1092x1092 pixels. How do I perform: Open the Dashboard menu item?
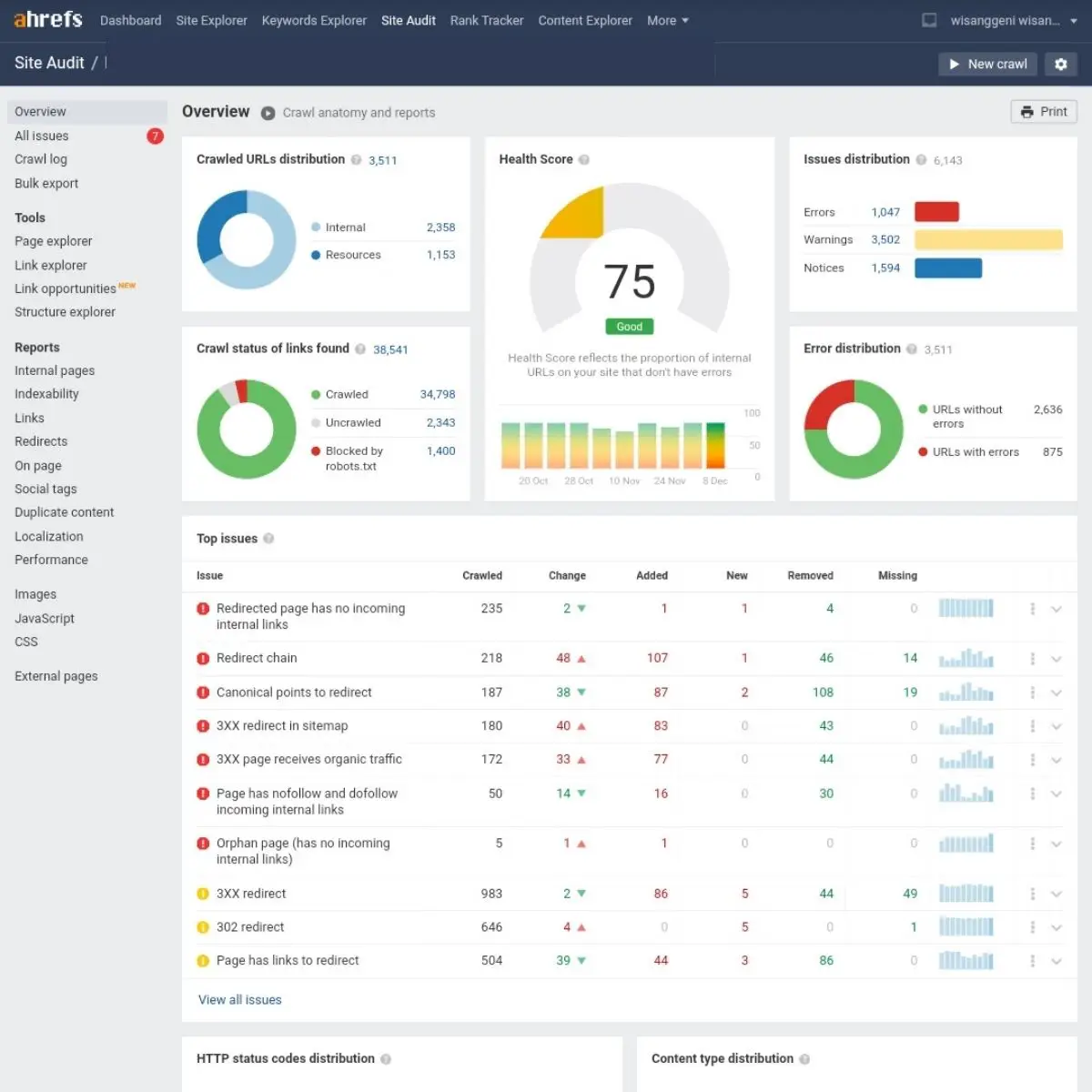pyautogui.click(x=130, y=20)
